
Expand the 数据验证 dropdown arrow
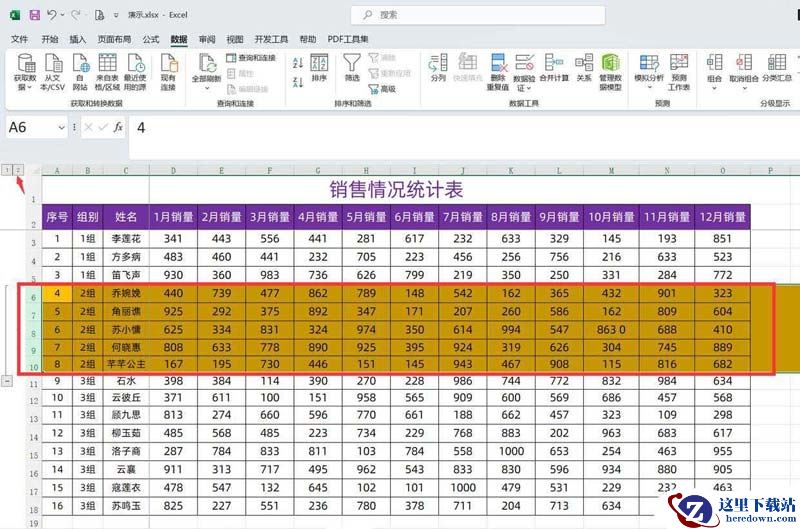pyautogui.click(x=529, y=88)
